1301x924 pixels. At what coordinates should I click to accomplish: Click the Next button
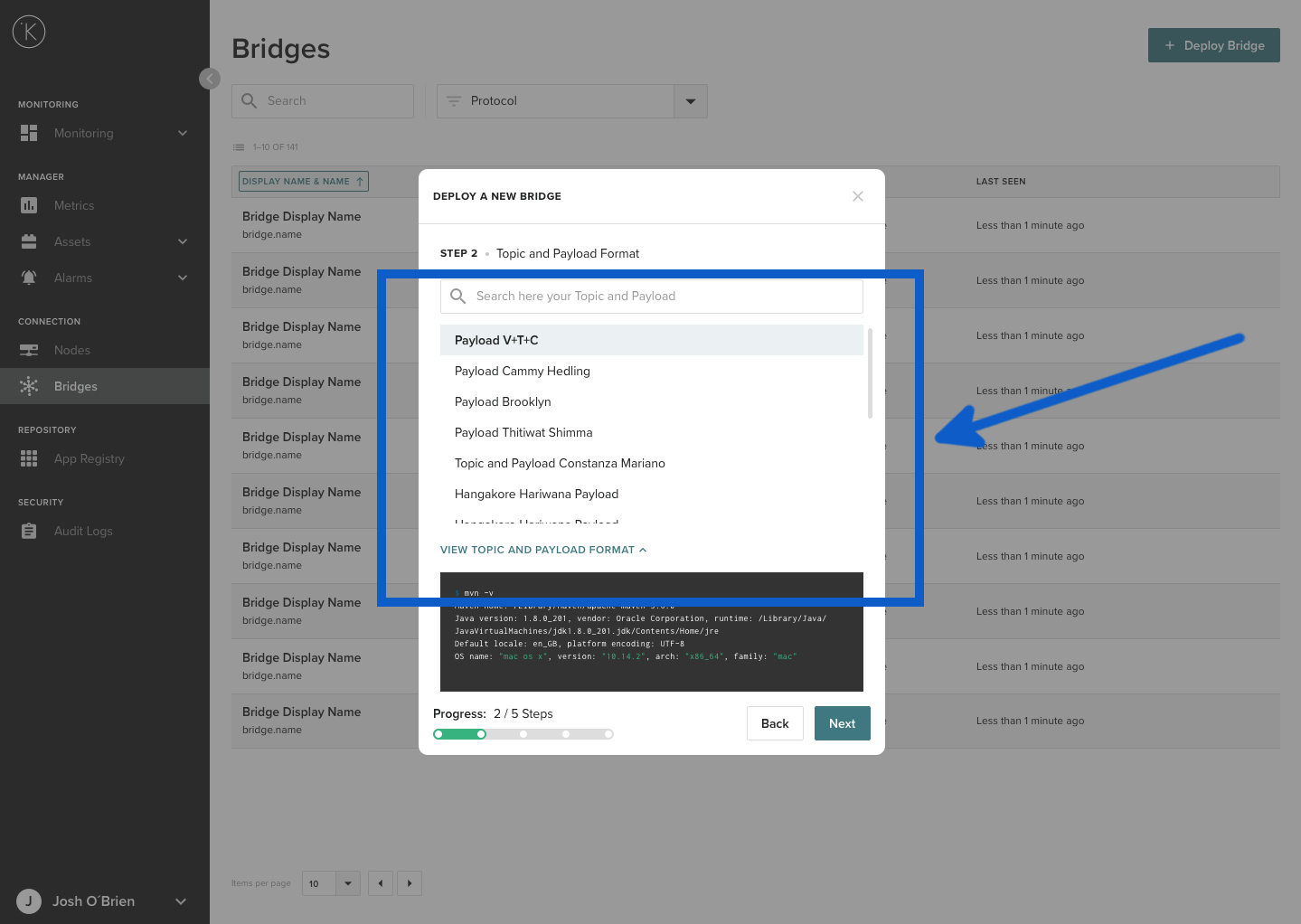pyautogui.click(x=842, y=723)
